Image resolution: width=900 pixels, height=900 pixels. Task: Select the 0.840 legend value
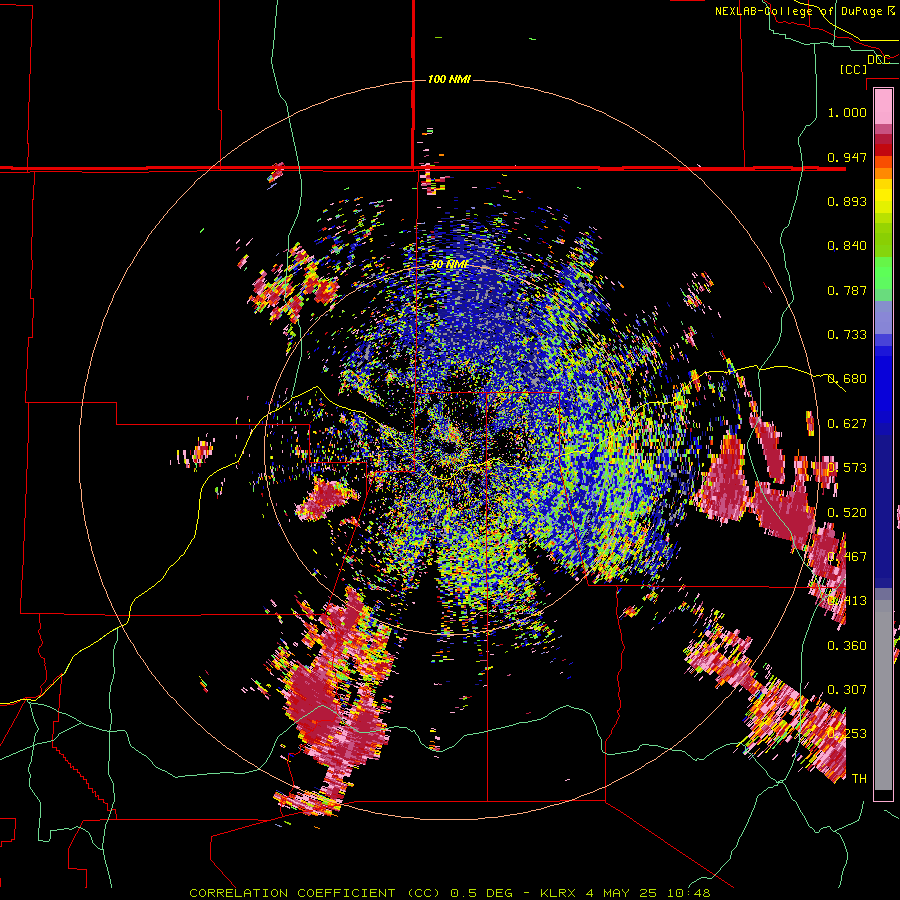[847, 246]
